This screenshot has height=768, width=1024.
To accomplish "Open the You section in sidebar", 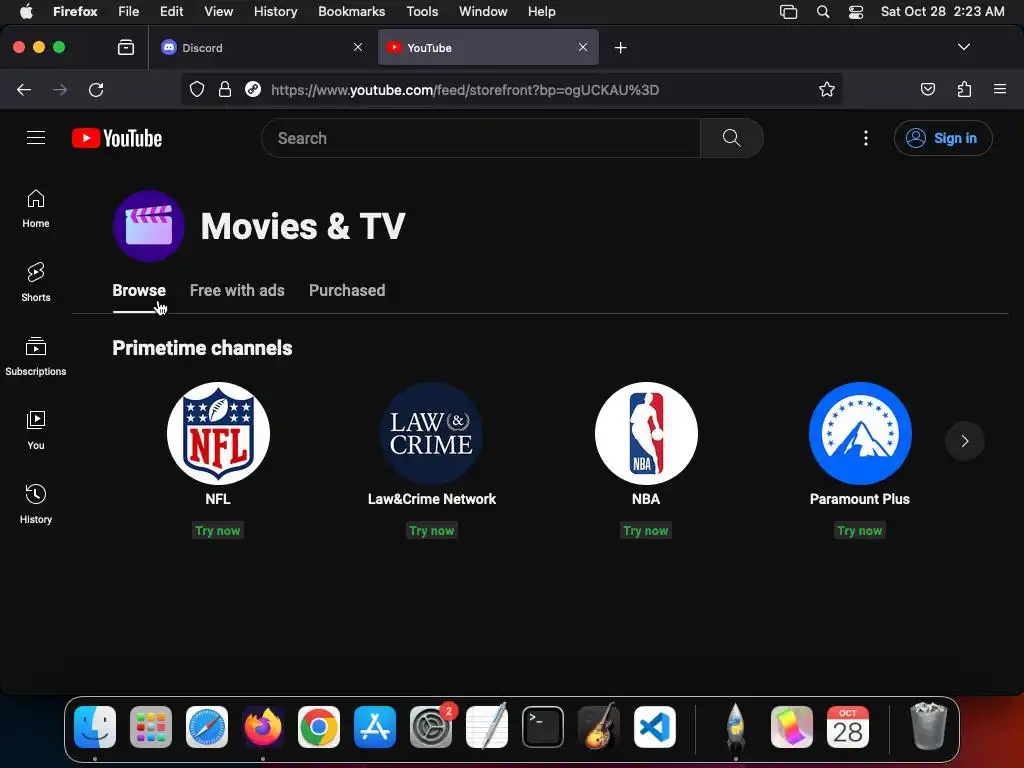I will click(36, 430).
